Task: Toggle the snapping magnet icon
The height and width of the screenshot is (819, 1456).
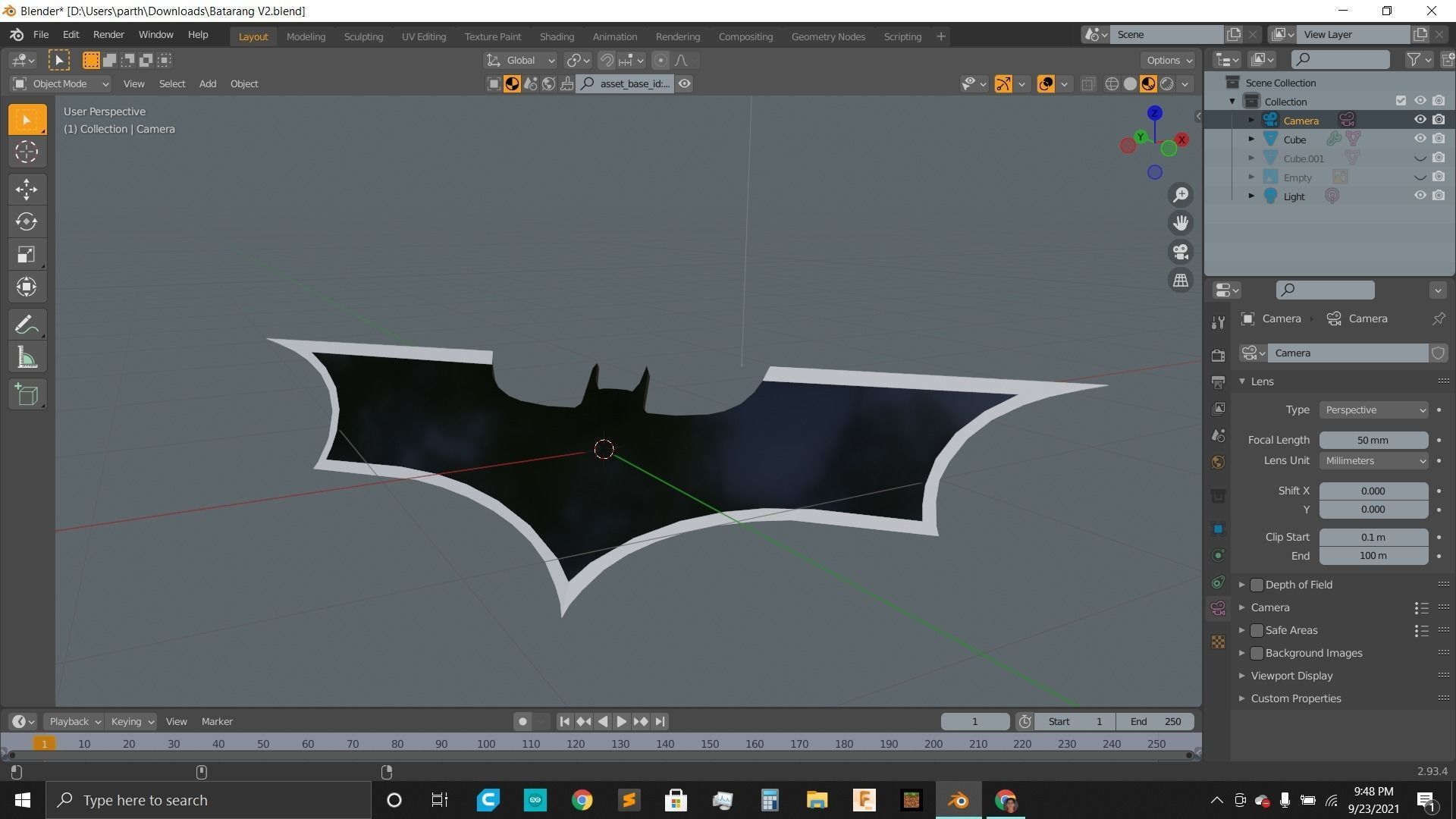Action: pyautogui.click(x=607, y=61)
